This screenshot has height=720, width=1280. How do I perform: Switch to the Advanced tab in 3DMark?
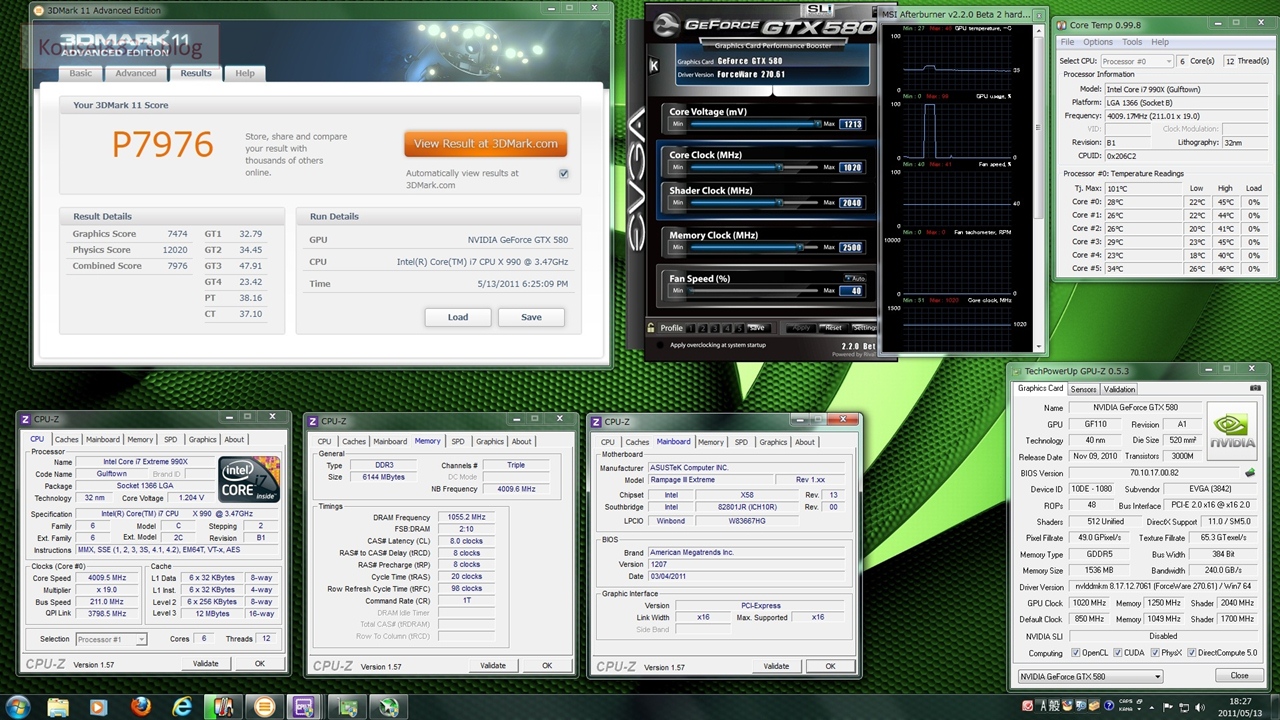135,73
